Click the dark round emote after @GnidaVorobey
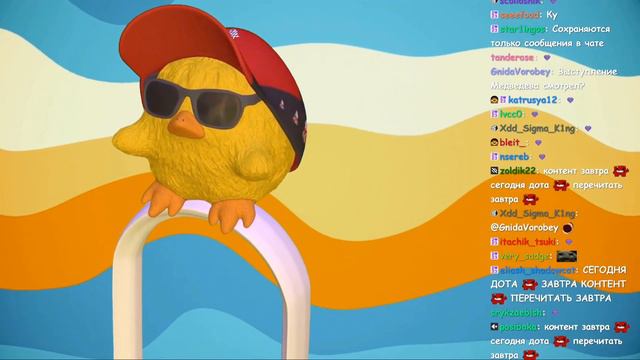 tap(568, 228)
